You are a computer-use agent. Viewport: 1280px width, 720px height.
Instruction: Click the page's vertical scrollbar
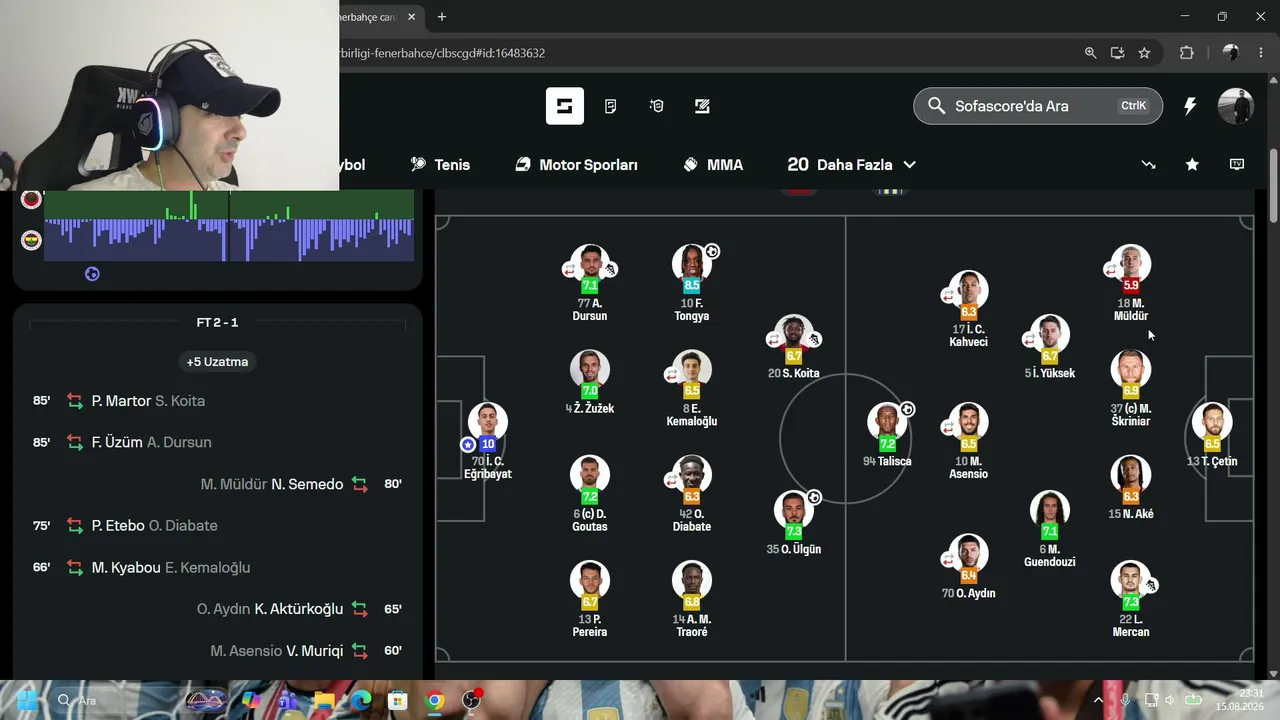pyautogui.click(x=1273, y=186)
